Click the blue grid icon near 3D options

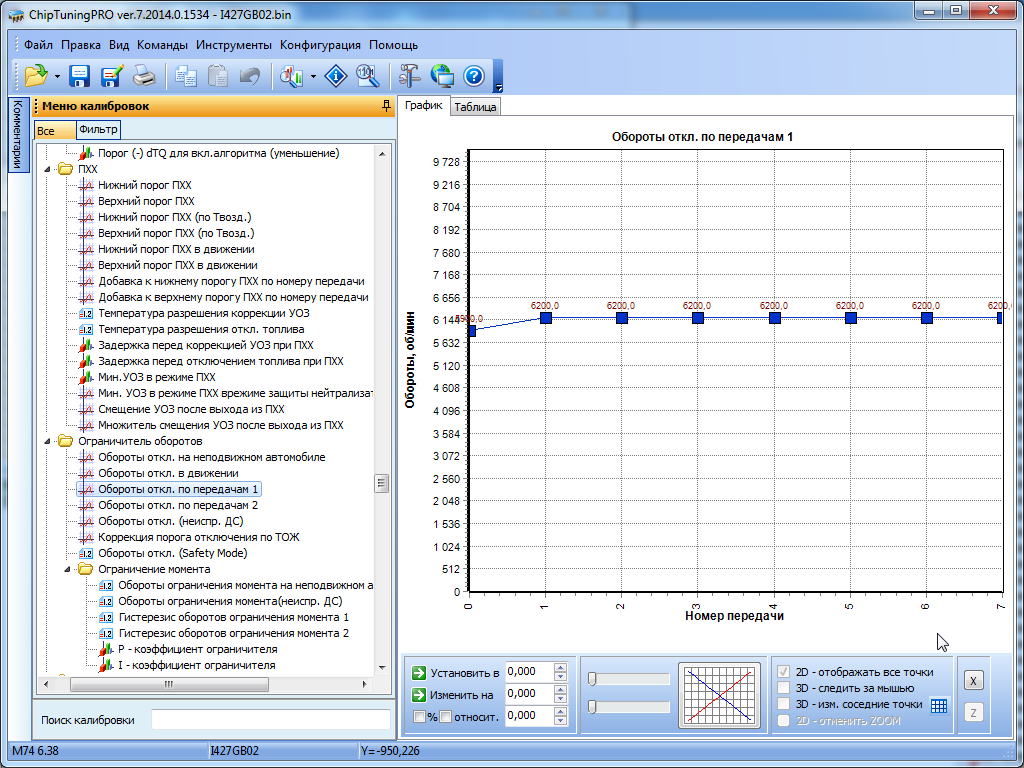tap(938, 705)
